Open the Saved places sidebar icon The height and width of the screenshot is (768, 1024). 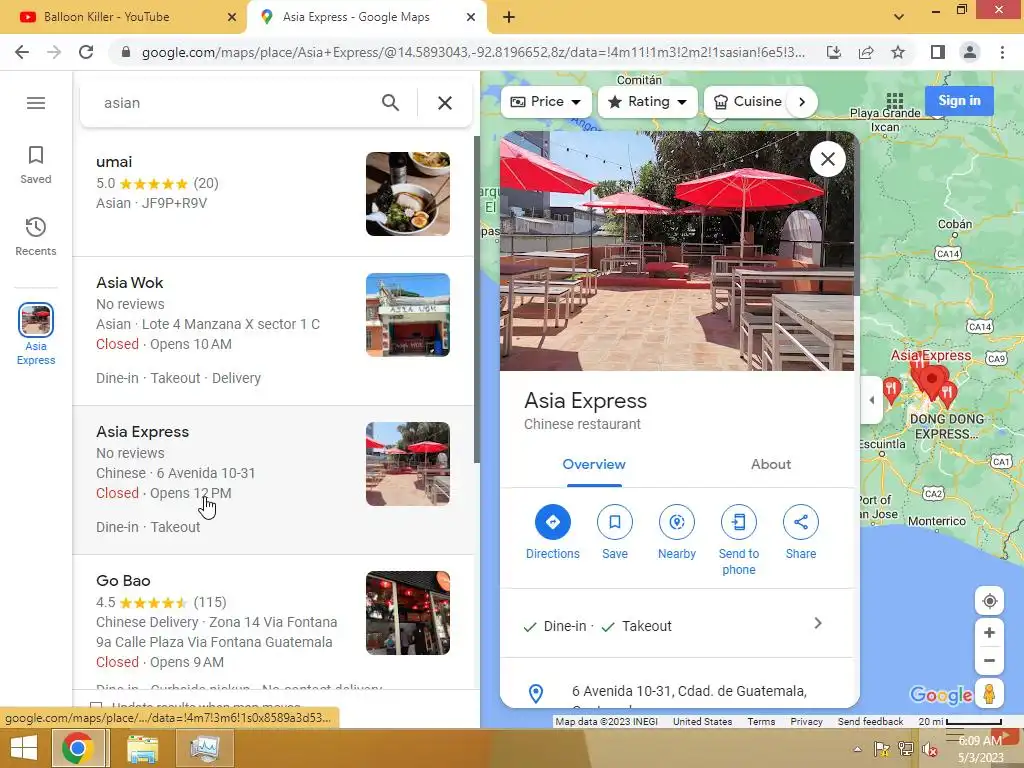(36, 165)
